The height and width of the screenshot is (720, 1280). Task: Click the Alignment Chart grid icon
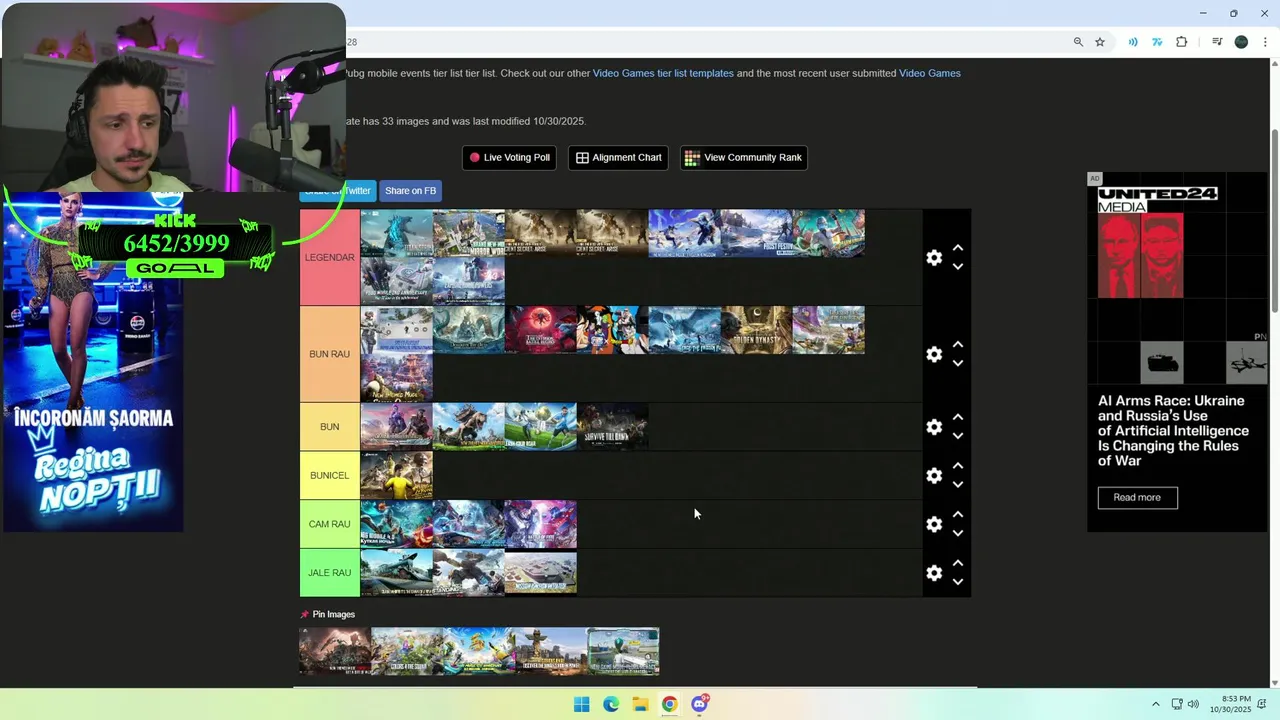click(582, 157)
